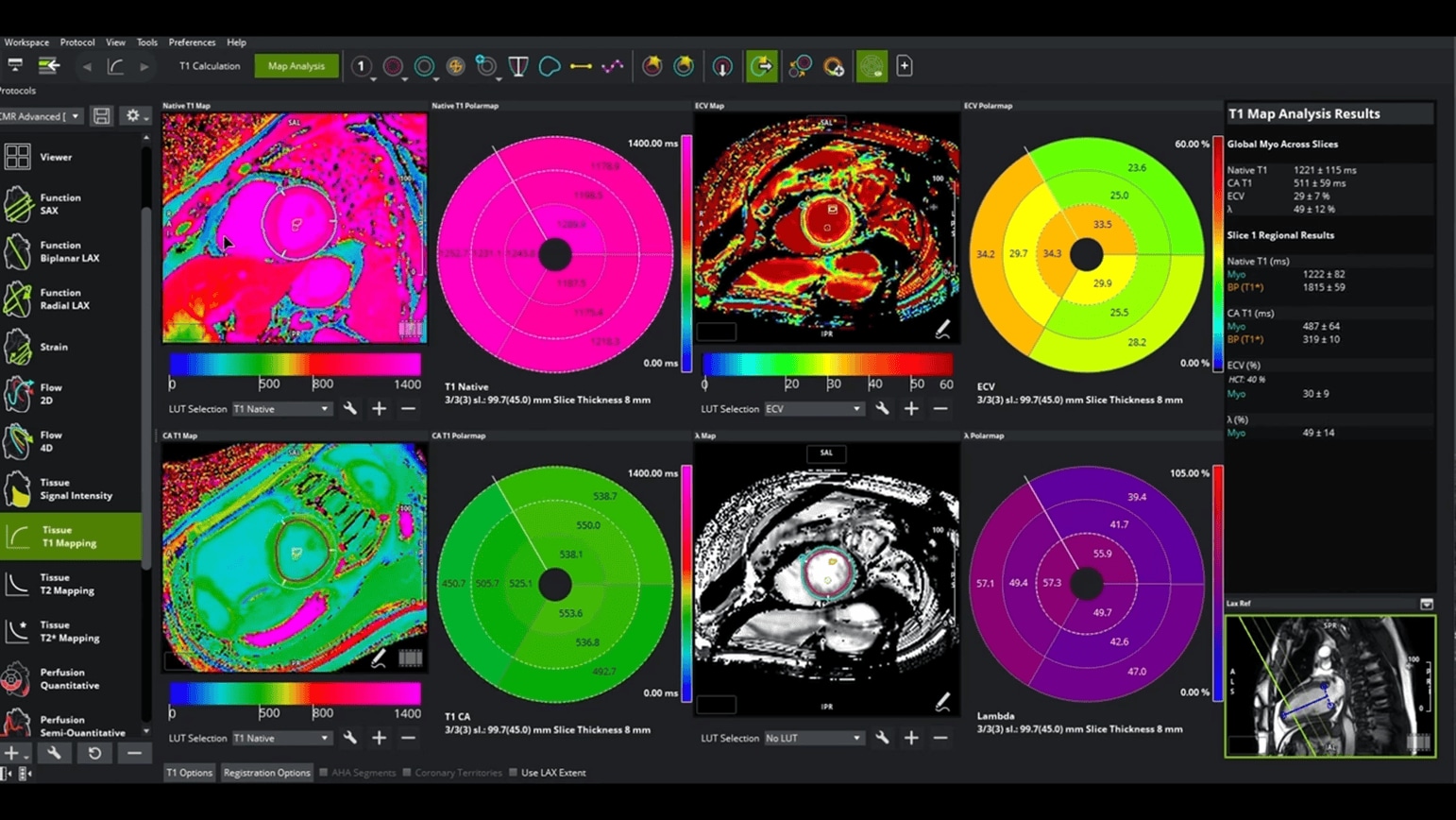Viewport: 1456px width, 820px height.
Task: Click the download arrow circle toolbar icon
Action: (722, 66)
